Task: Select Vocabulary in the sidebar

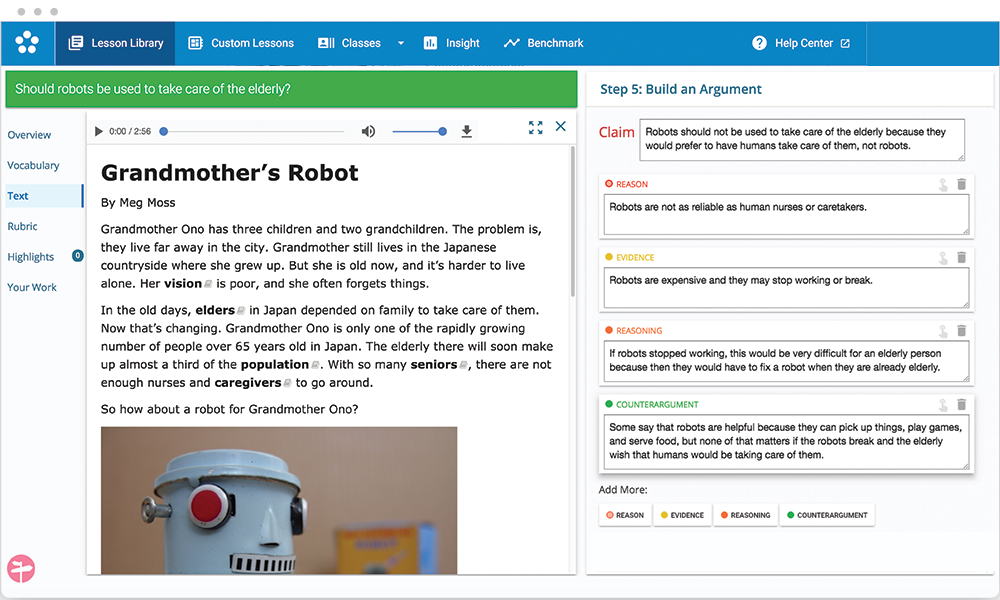Action: pos(33,166)
